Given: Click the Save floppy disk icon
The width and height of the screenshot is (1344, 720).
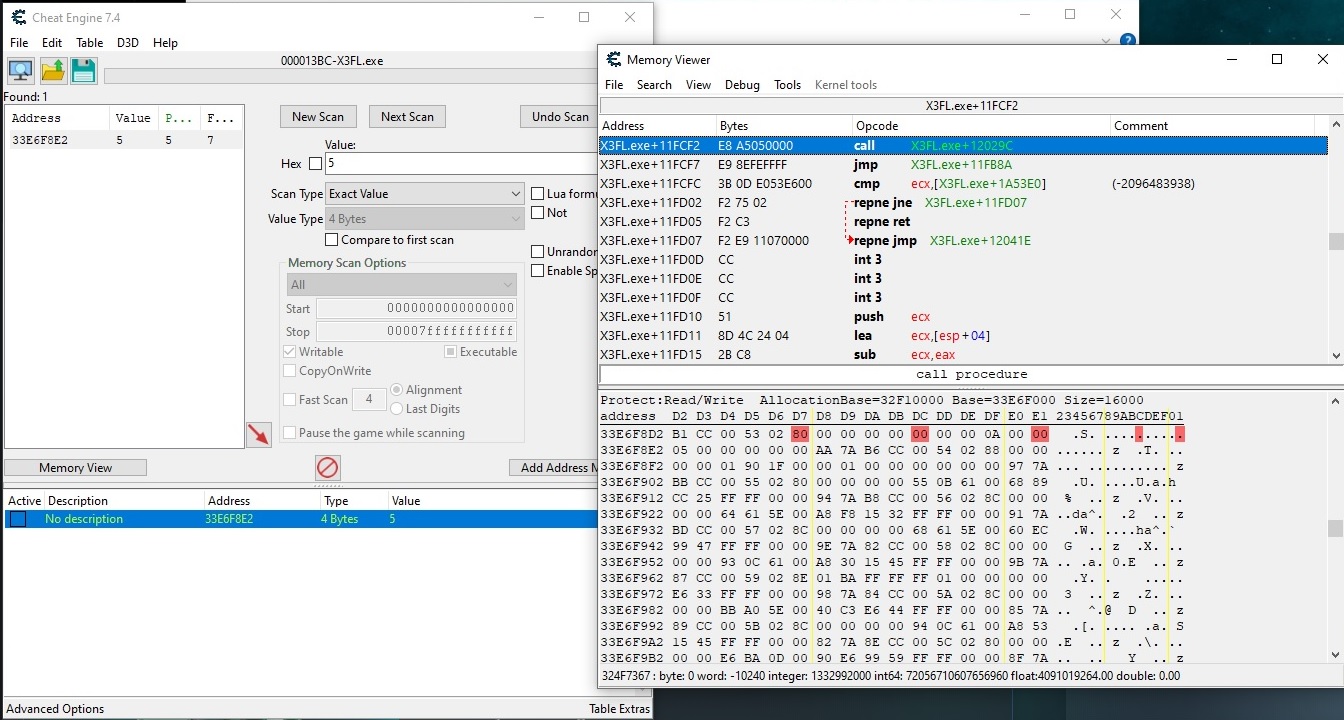Looking at the screenshot, I should [x=83, y=71].
